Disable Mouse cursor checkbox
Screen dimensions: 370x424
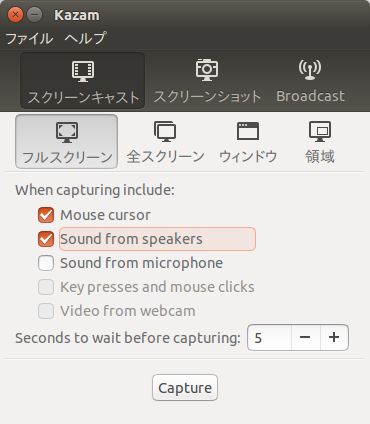(x=46, y=215)
